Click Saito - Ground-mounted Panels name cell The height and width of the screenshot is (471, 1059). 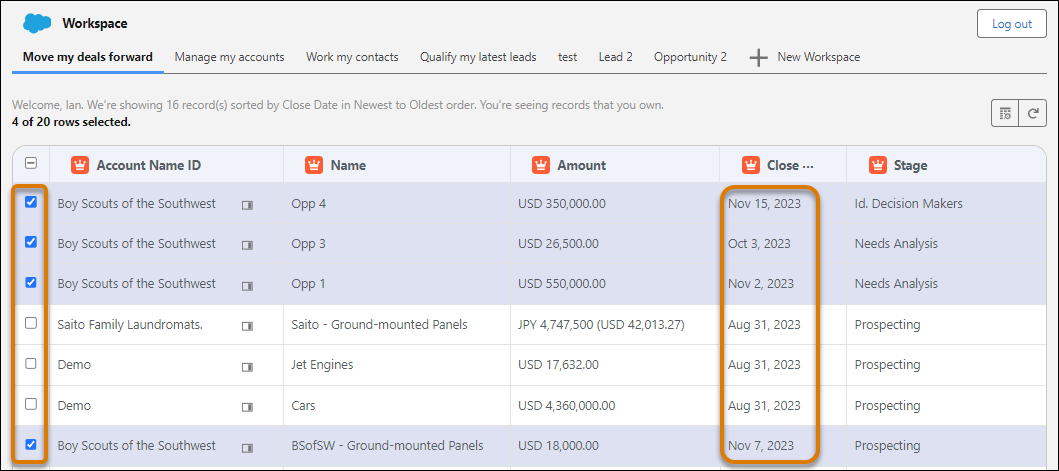point(396,324)
